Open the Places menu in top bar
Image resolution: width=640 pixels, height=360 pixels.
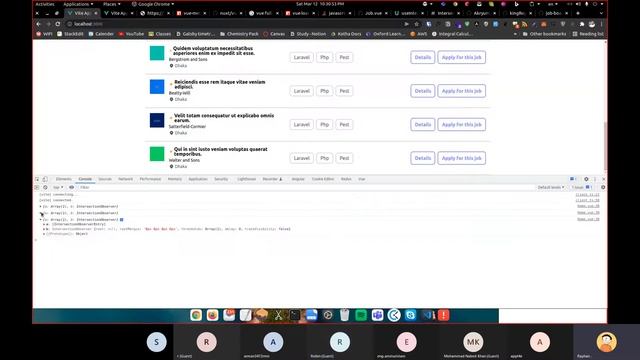pyautogui.click(x=111, y=4)
